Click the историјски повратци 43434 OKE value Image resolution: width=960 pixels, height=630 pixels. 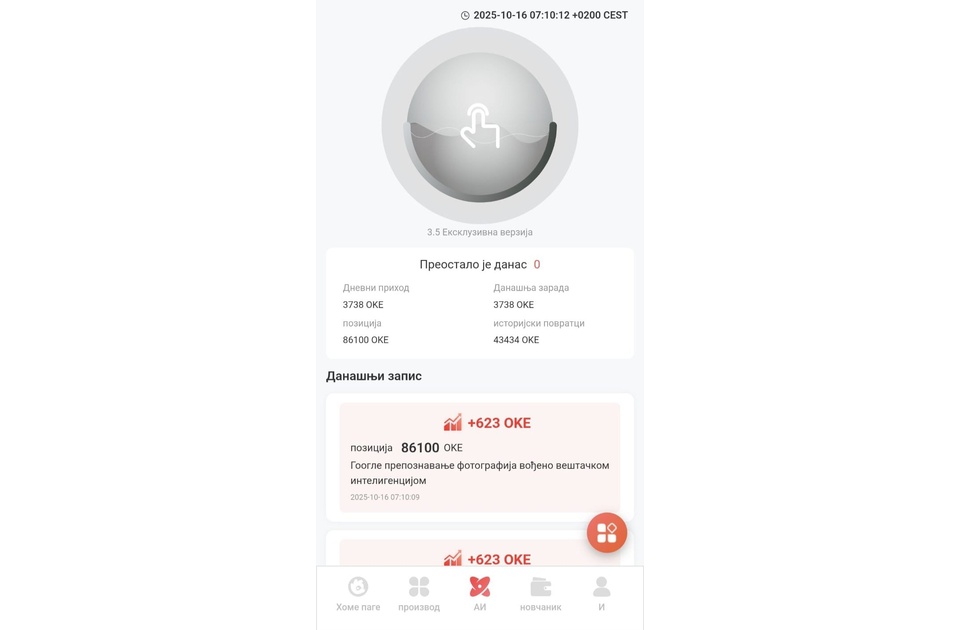click(x=516, y=340)
